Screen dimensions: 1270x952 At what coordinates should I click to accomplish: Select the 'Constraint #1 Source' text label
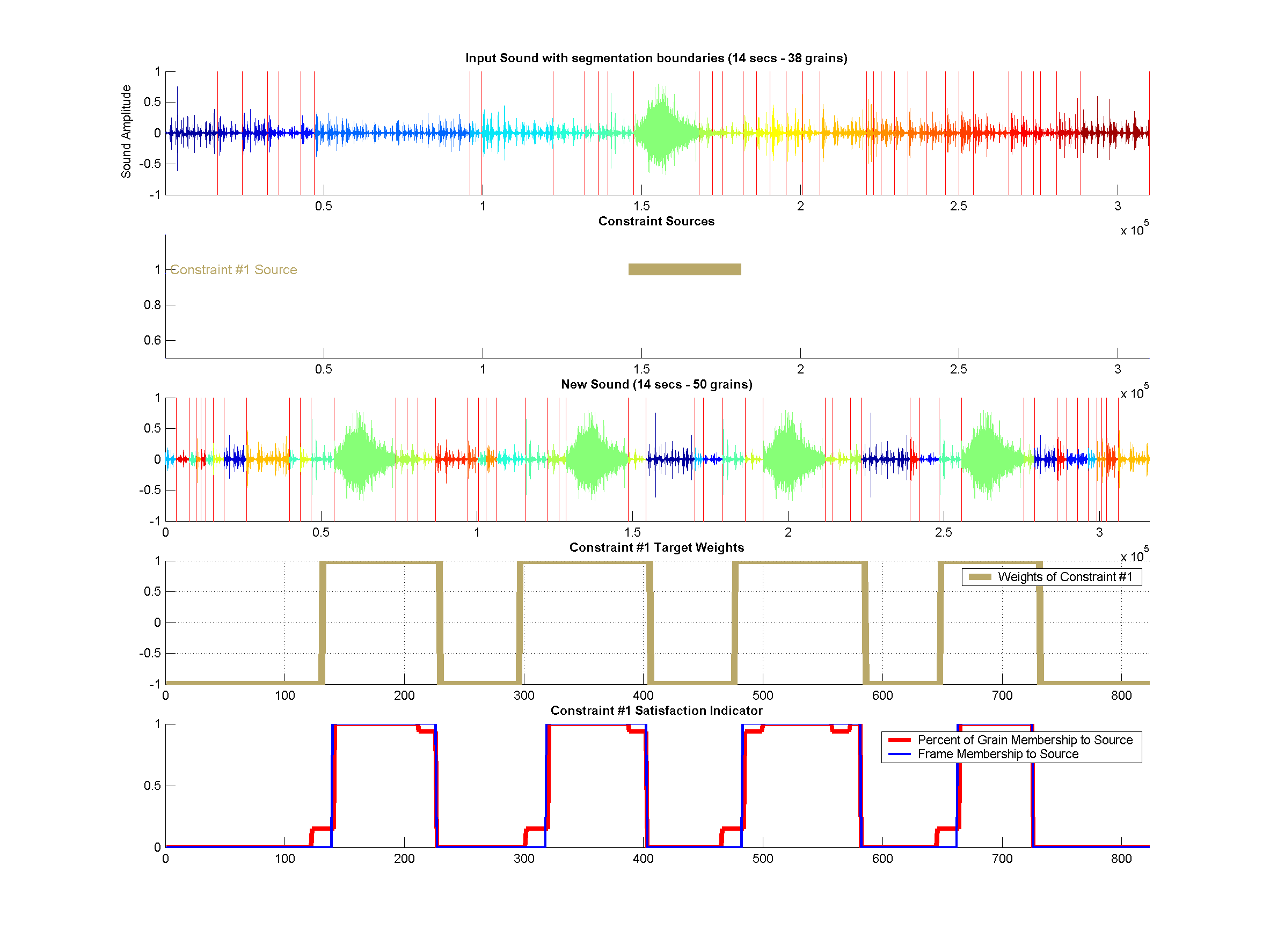[x=233, y=270]
